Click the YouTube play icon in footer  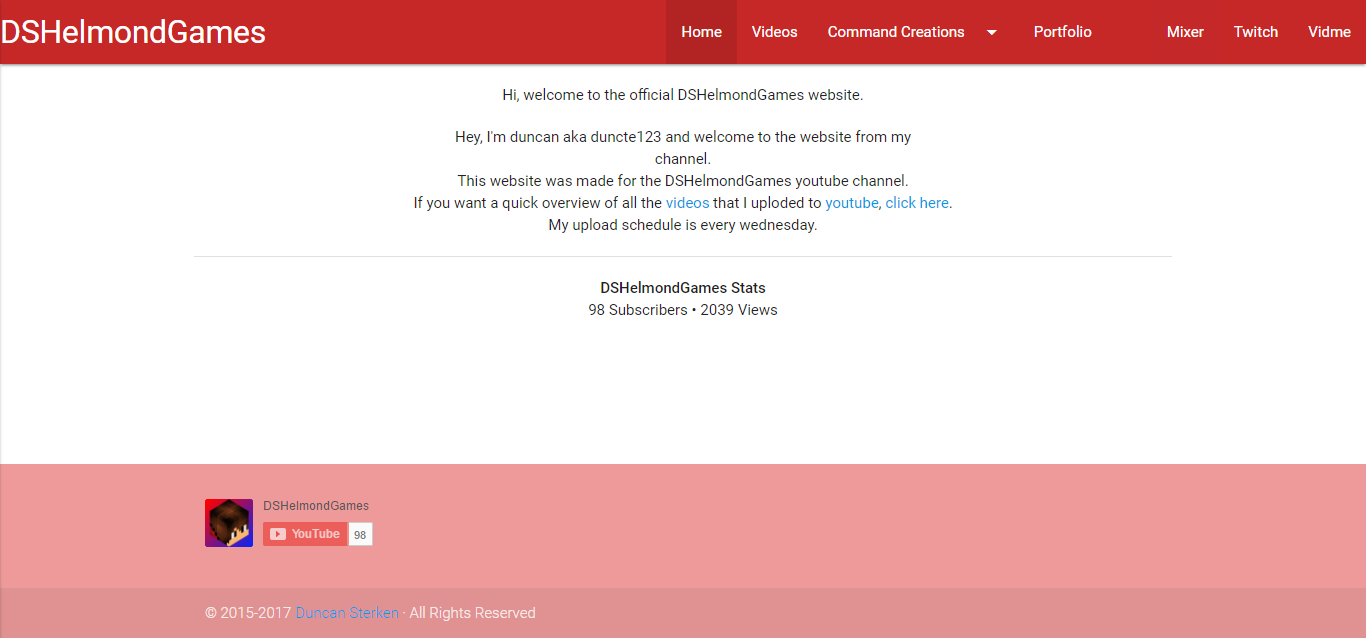[x=278, y=534]
